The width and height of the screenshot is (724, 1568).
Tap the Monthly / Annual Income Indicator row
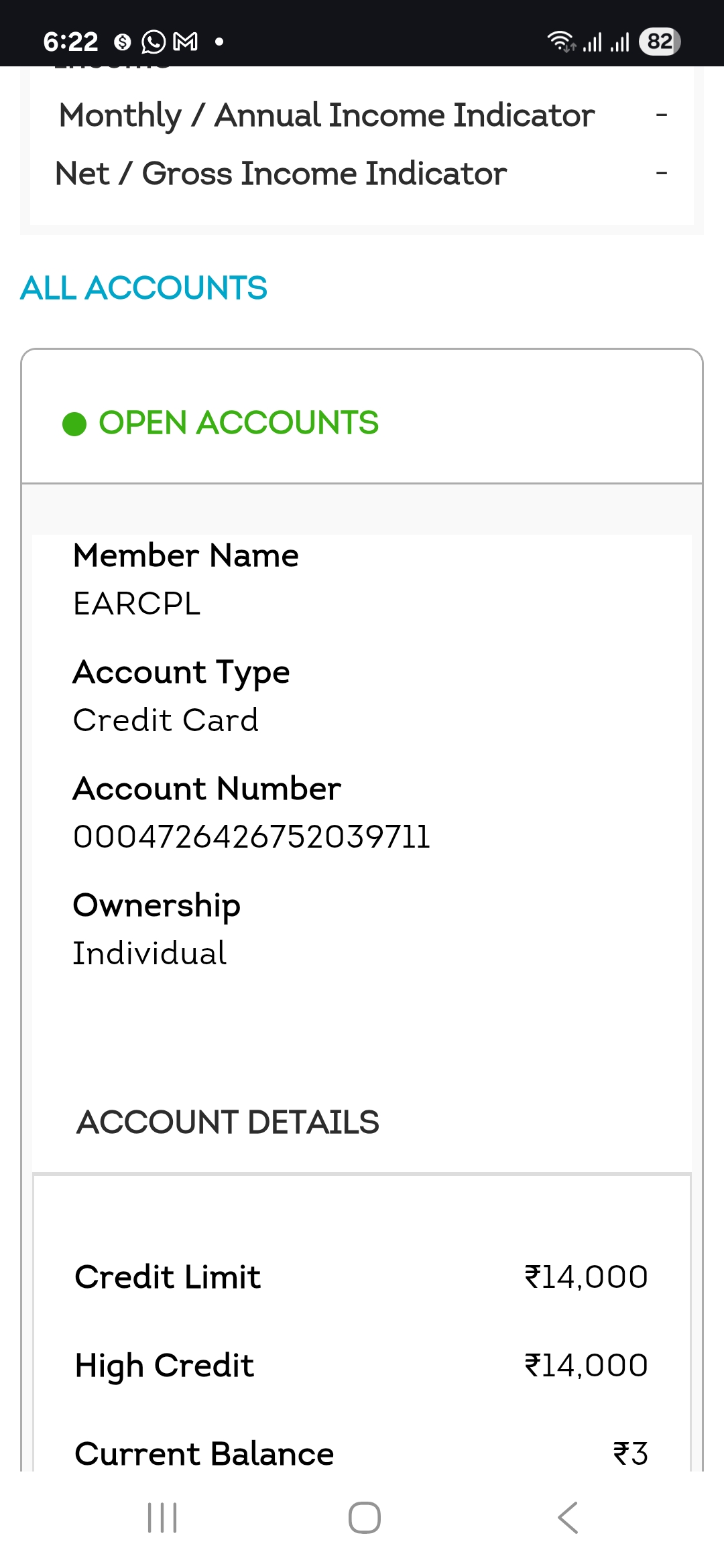point(326,115)
